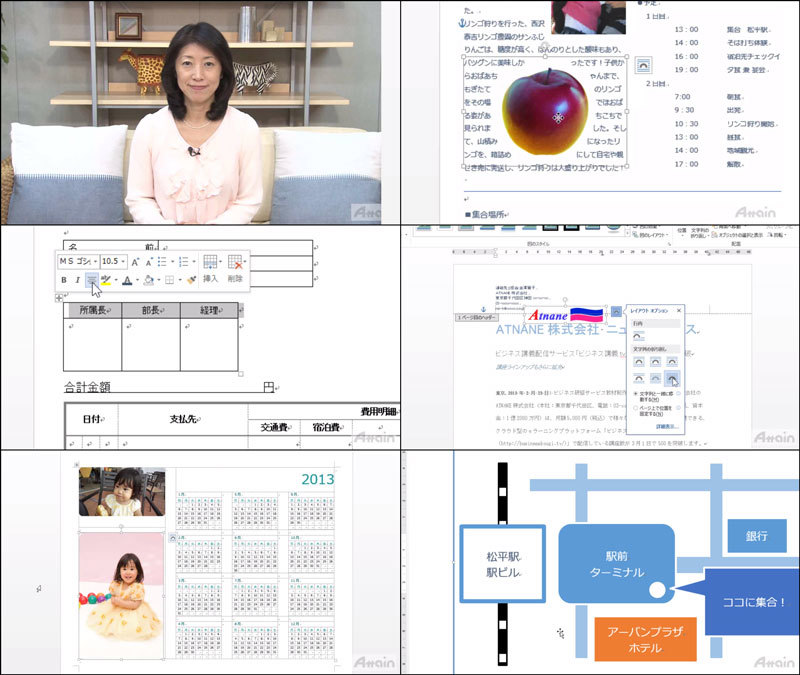Click the 削除 label under the delete icon

pos(235,279)
